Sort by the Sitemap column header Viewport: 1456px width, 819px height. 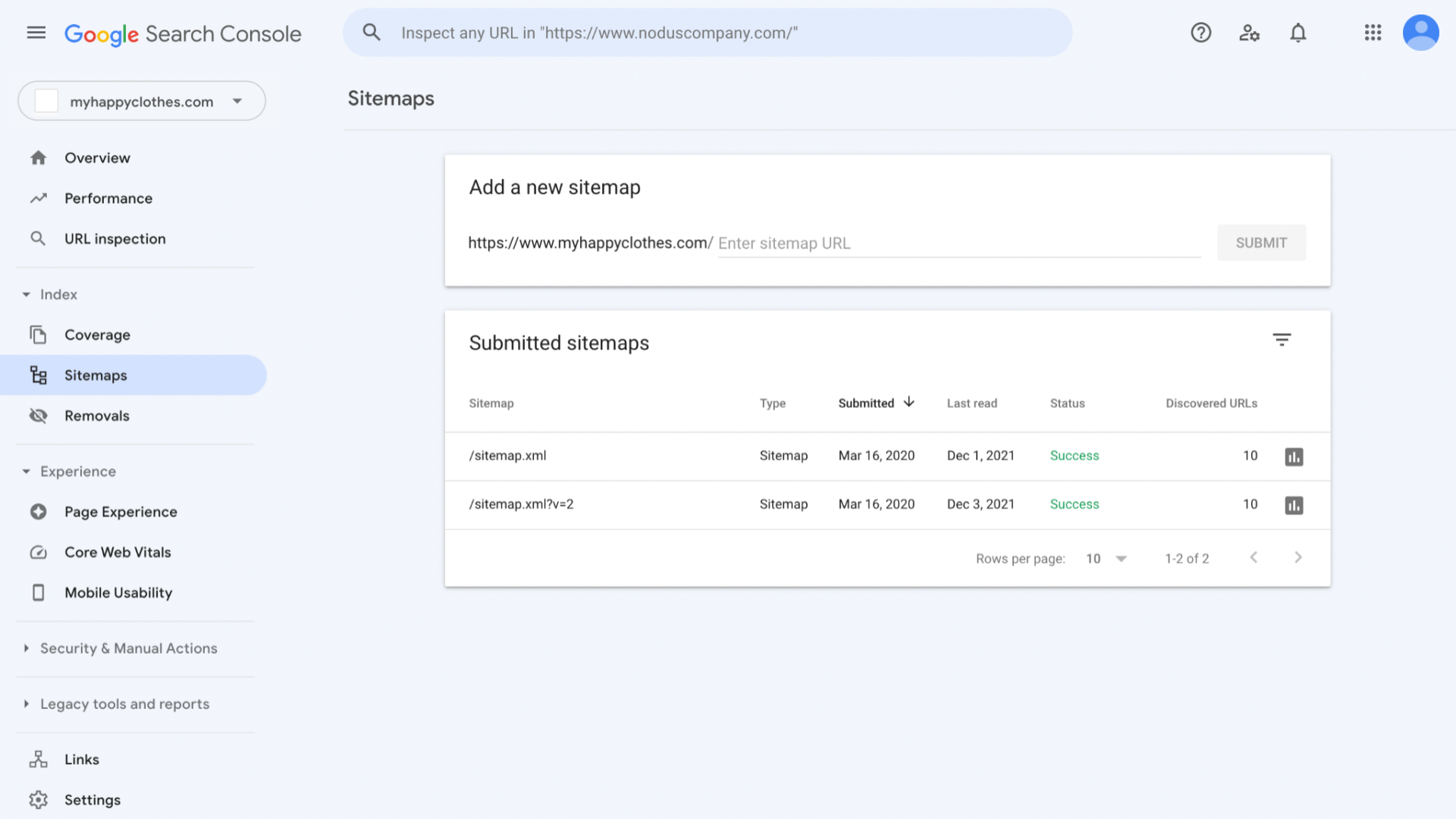tap(491, 403)
